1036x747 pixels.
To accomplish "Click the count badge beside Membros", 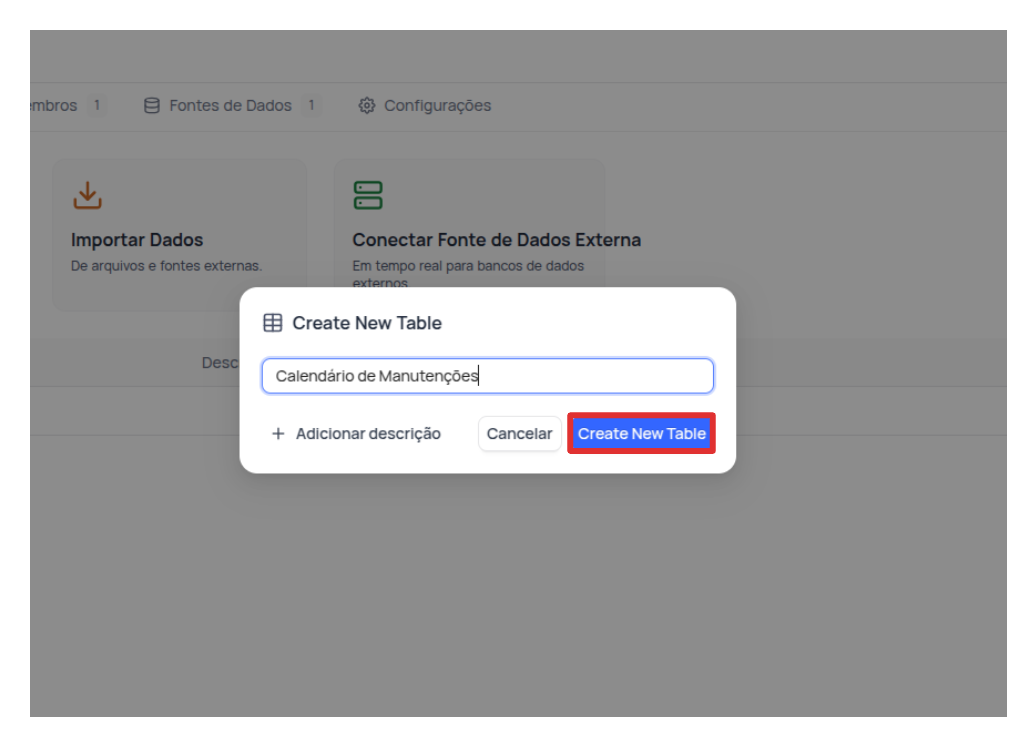I will point(96,105).
